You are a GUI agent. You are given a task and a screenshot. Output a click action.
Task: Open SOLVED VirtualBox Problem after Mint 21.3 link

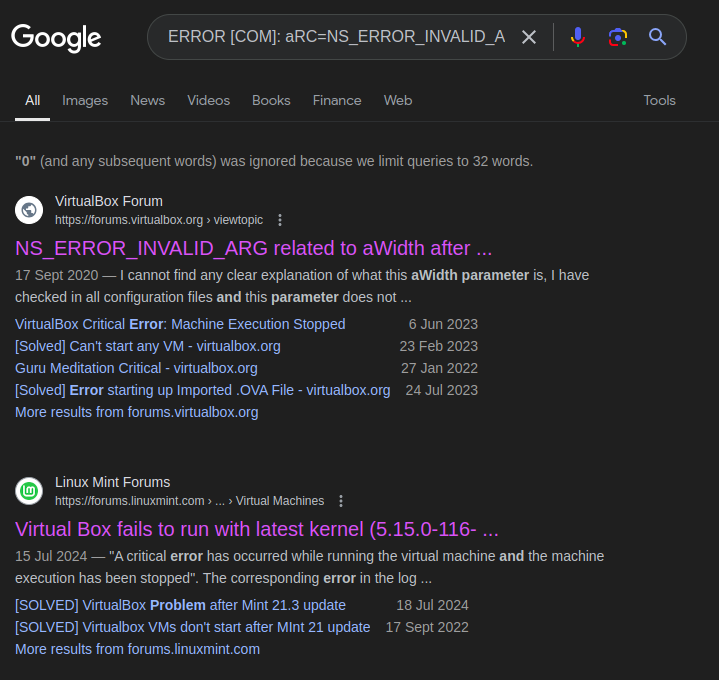(180, 605)
